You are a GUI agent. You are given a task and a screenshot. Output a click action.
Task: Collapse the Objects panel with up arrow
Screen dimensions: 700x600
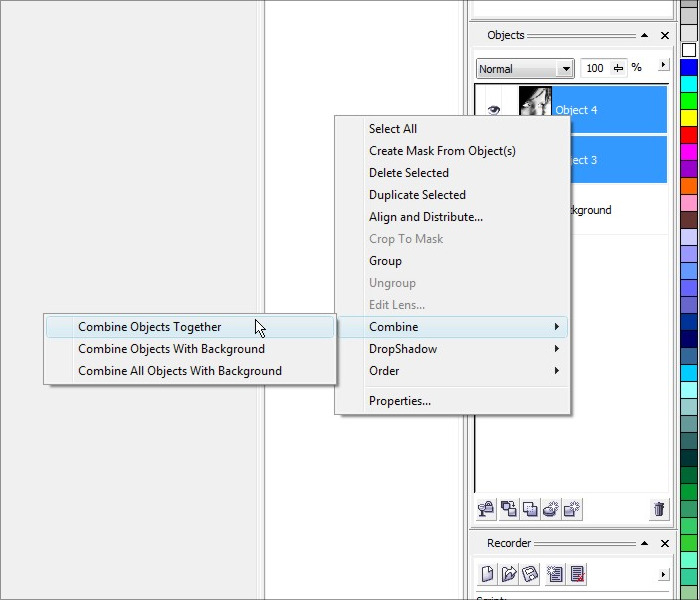click(x=644, y=35)
